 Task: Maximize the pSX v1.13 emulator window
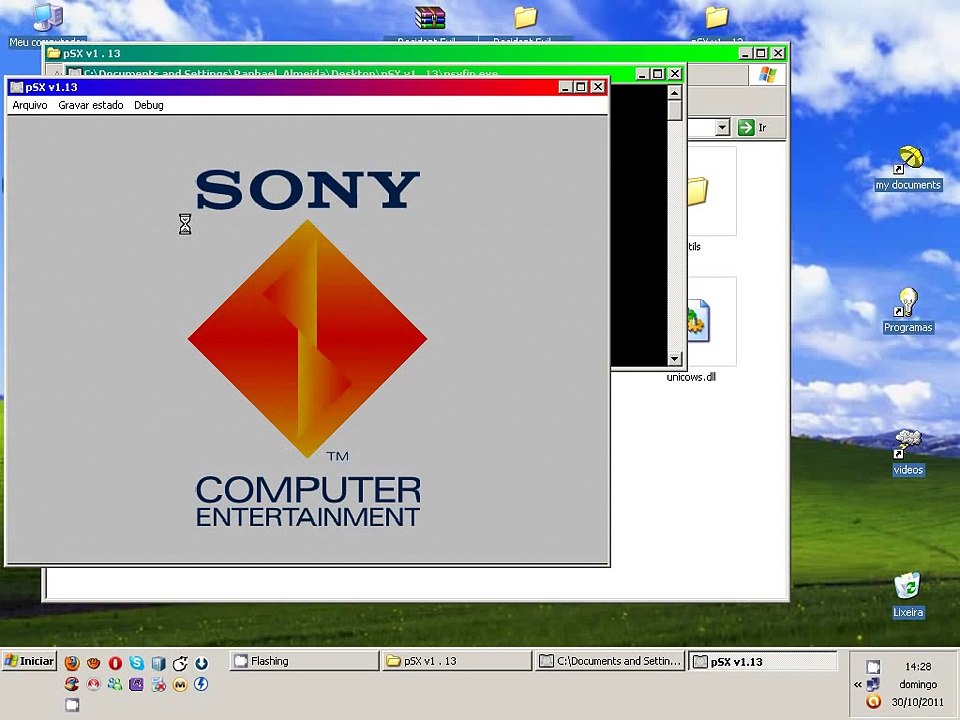click(581, 87)
